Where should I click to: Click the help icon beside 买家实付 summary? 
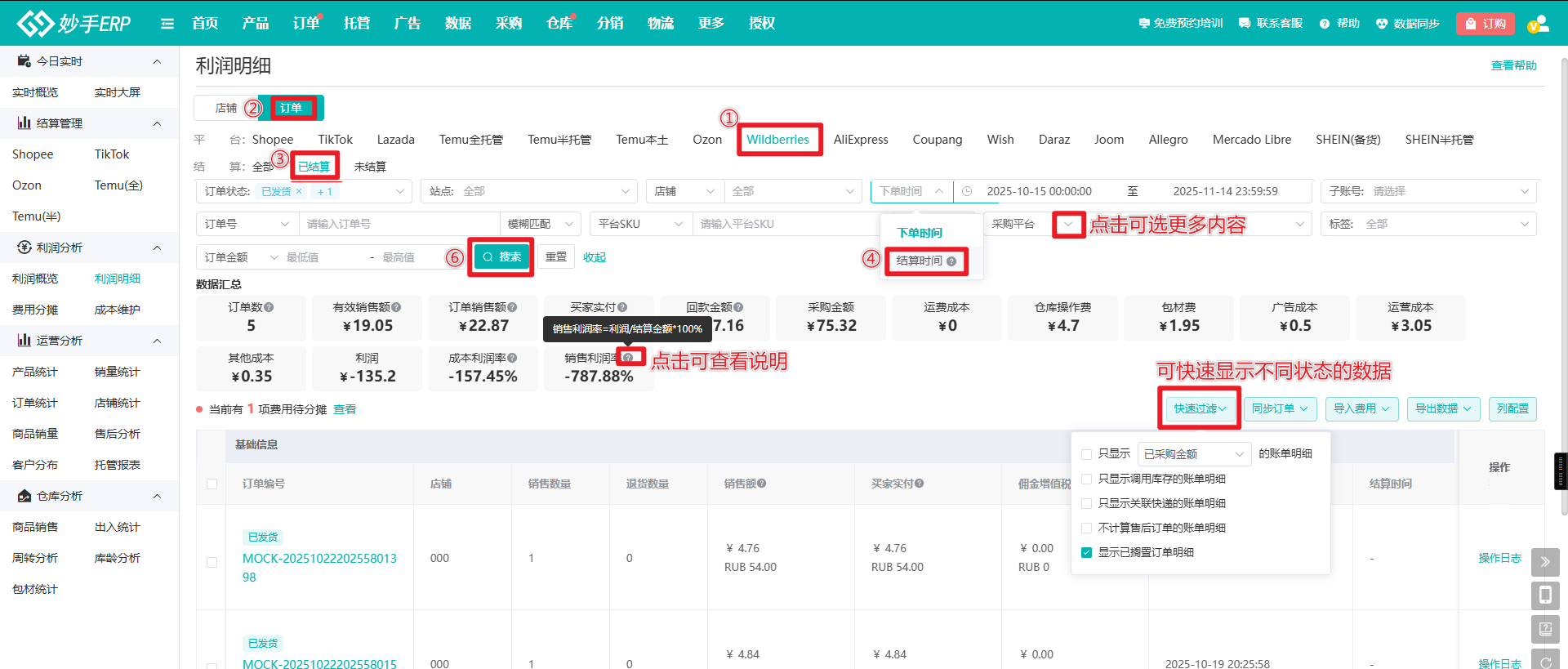622,307
